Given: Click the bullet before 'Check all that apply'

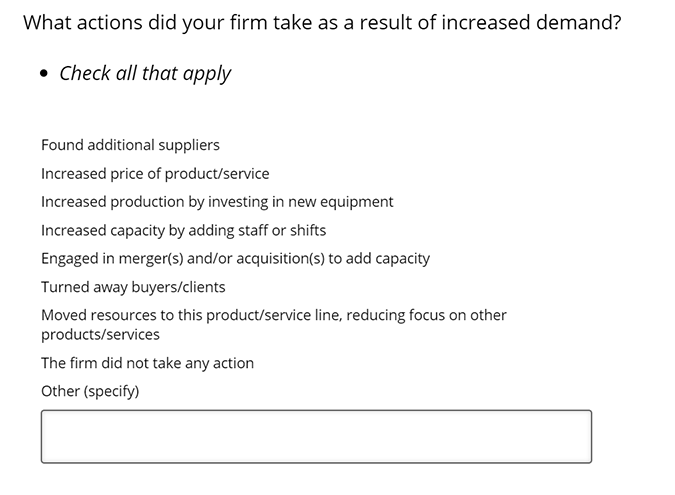Looking at the screenshot, I should (44, 74).
